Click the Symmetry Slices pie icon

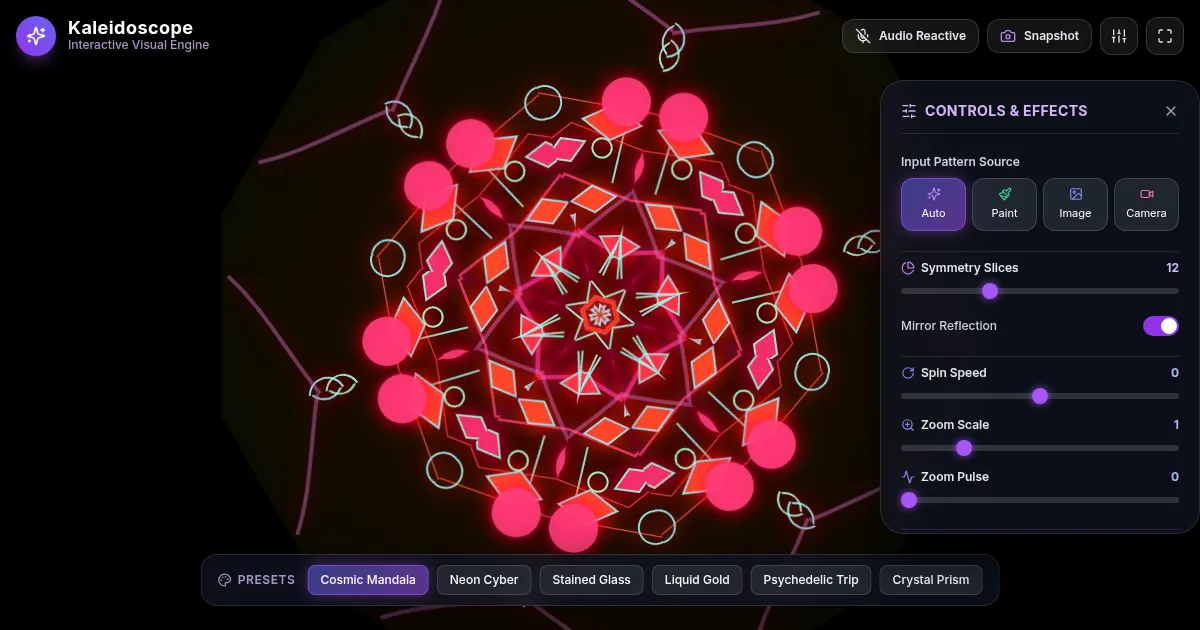point(908,268)
